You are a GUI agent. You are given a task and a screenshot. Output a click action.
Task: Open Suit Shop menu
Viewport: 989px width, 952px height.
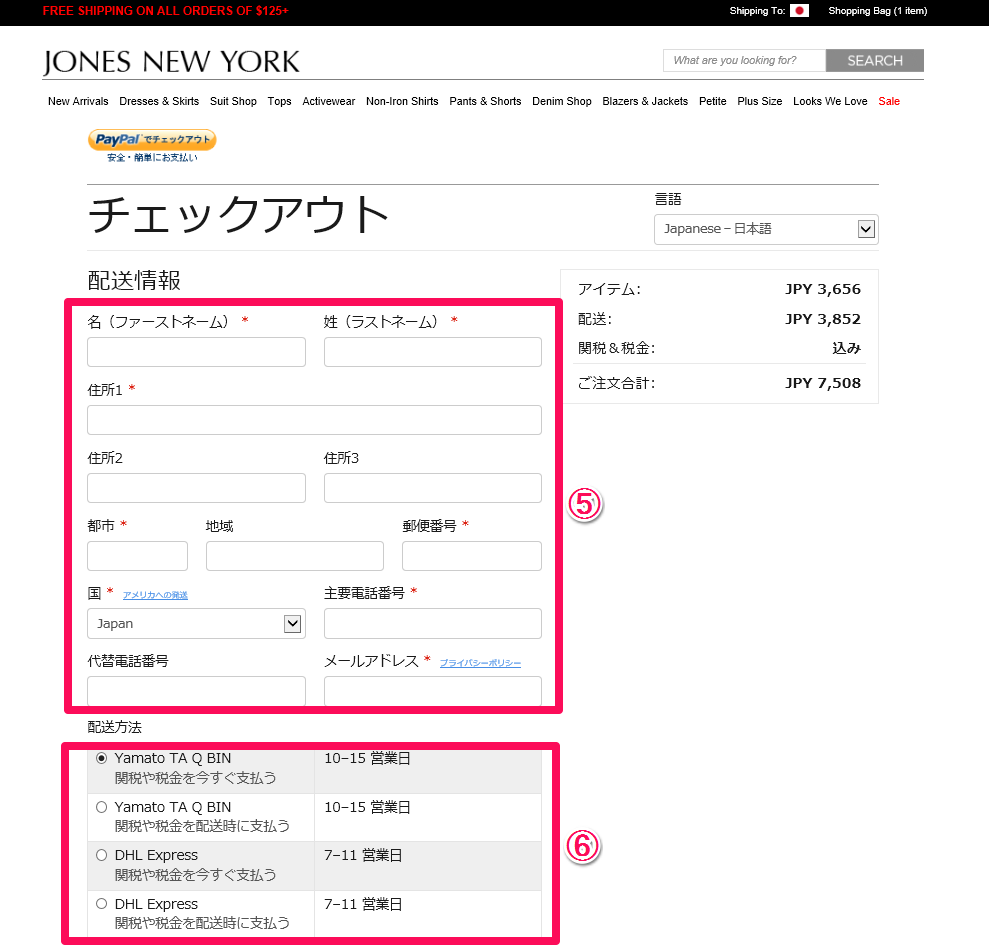click(233, 101)
